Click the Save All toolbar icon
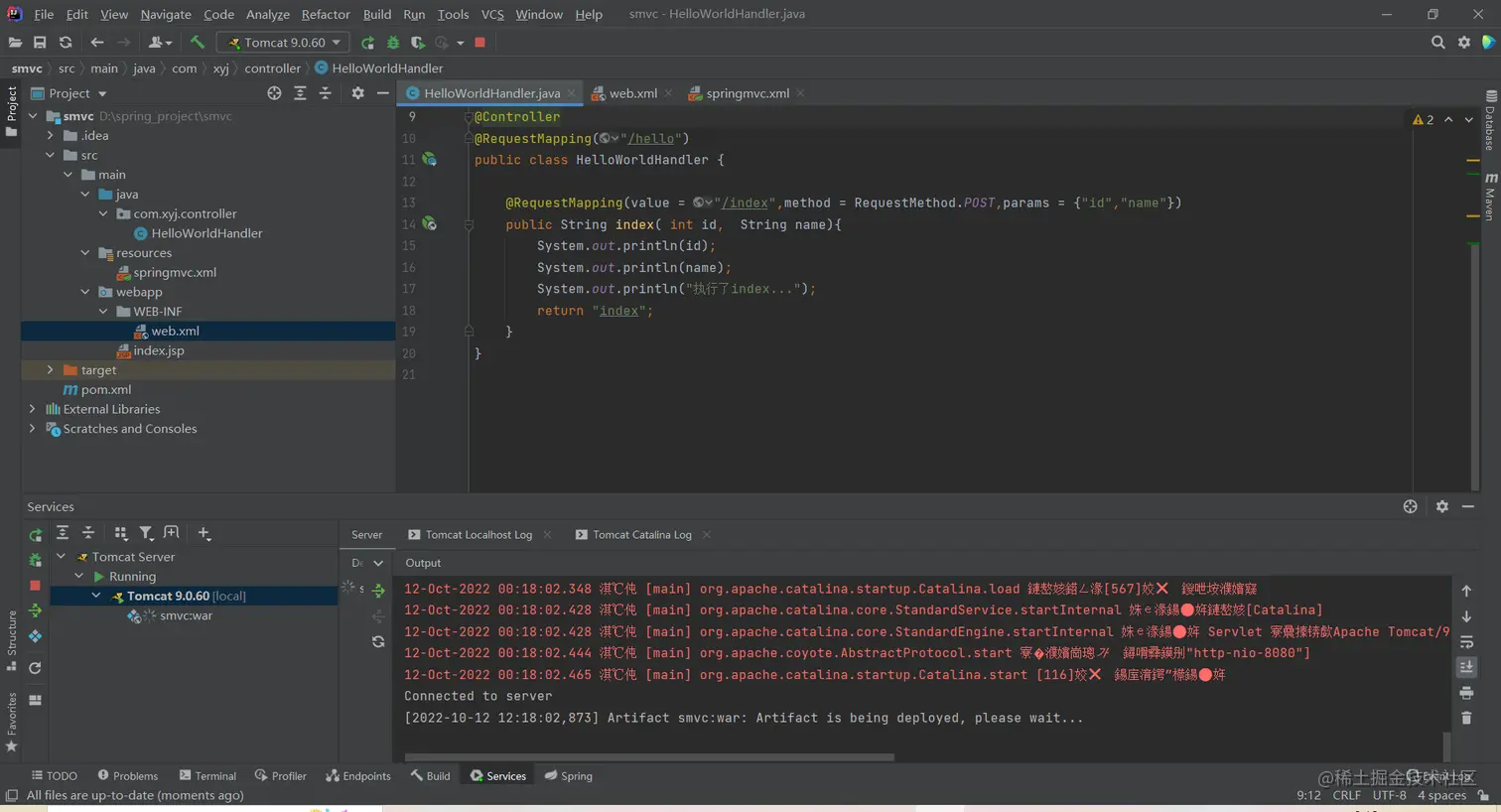 (40, 43)
